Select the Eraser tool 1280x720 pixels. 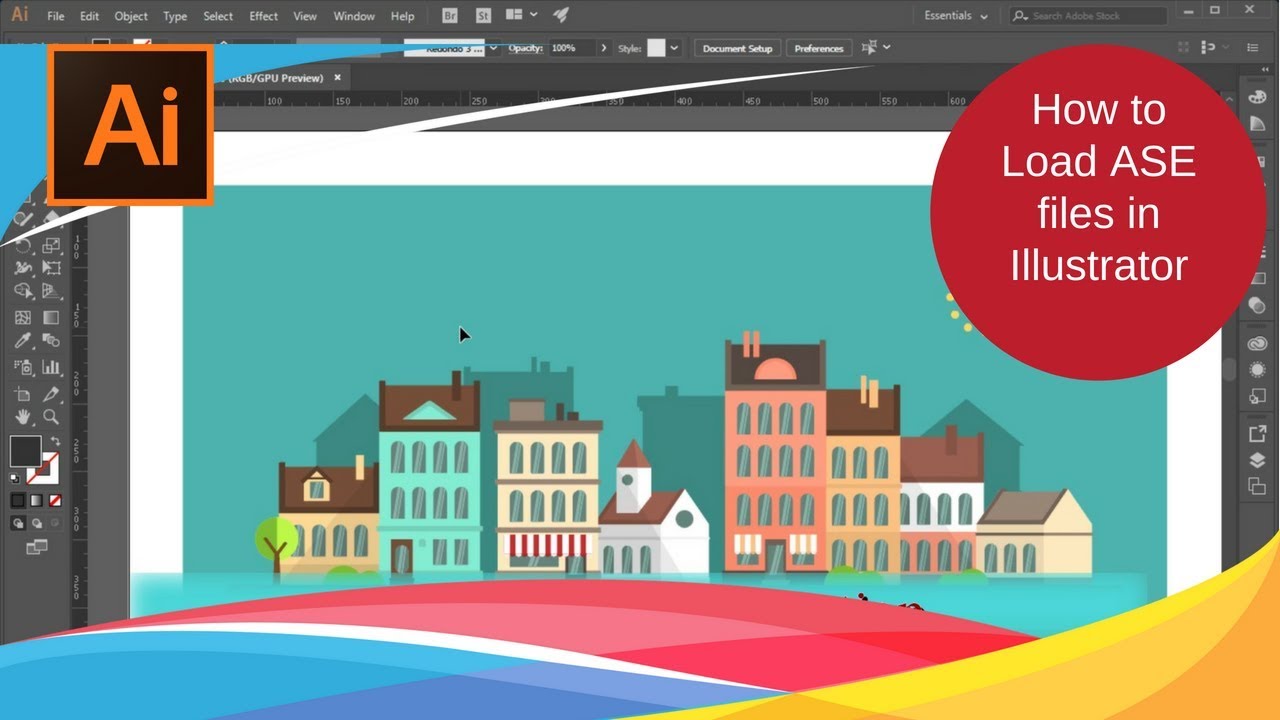pyautogui.click(x=51, y=219)
